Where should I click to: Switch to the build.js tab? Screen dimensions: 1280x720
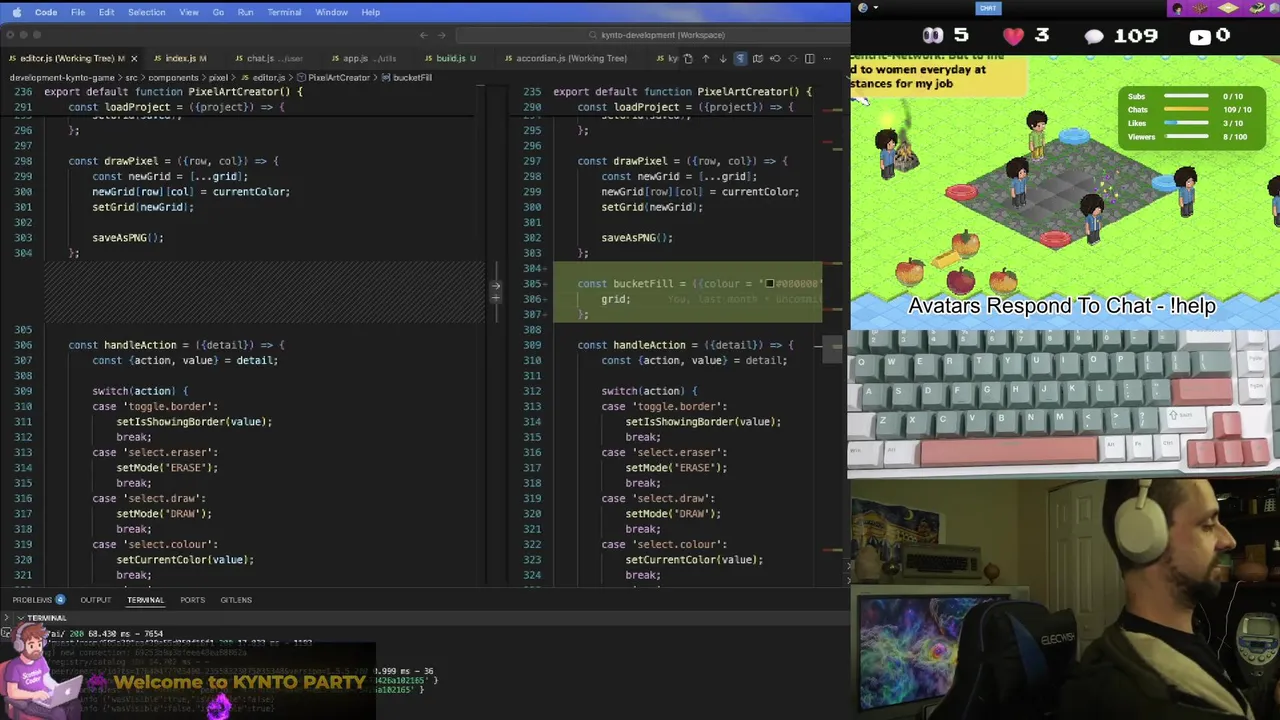point(455,58)
